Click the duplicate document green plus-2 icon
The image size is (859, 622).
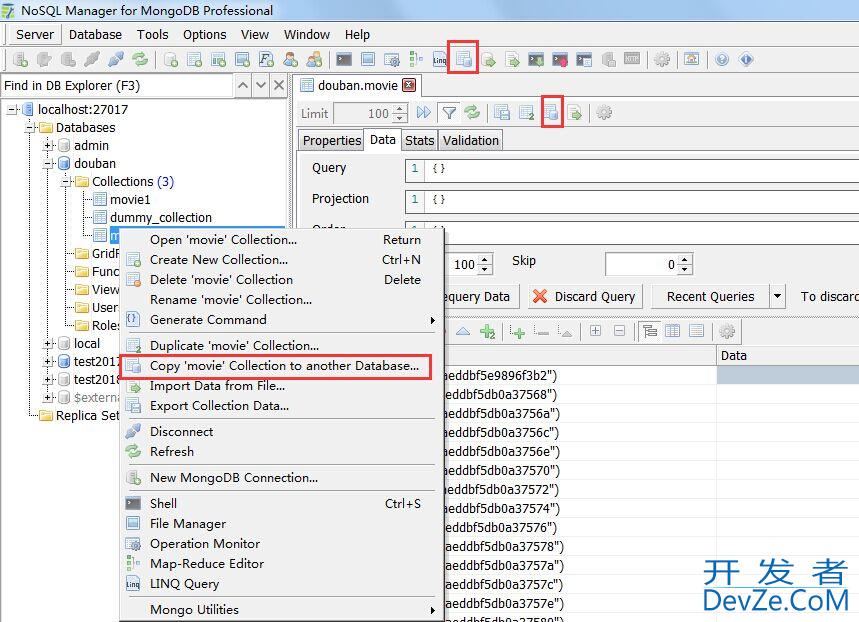487,331
